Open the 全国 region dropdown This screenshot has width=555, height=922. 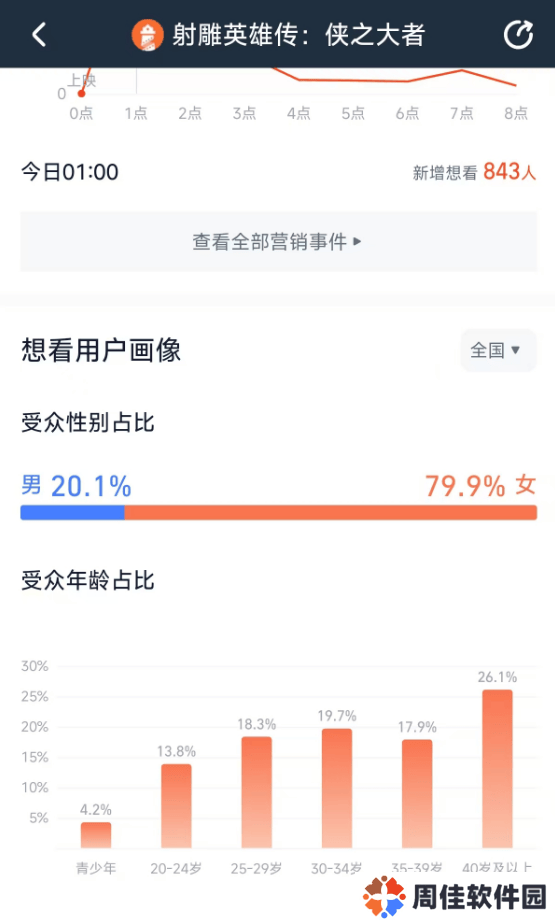click(x=498, y=350)
